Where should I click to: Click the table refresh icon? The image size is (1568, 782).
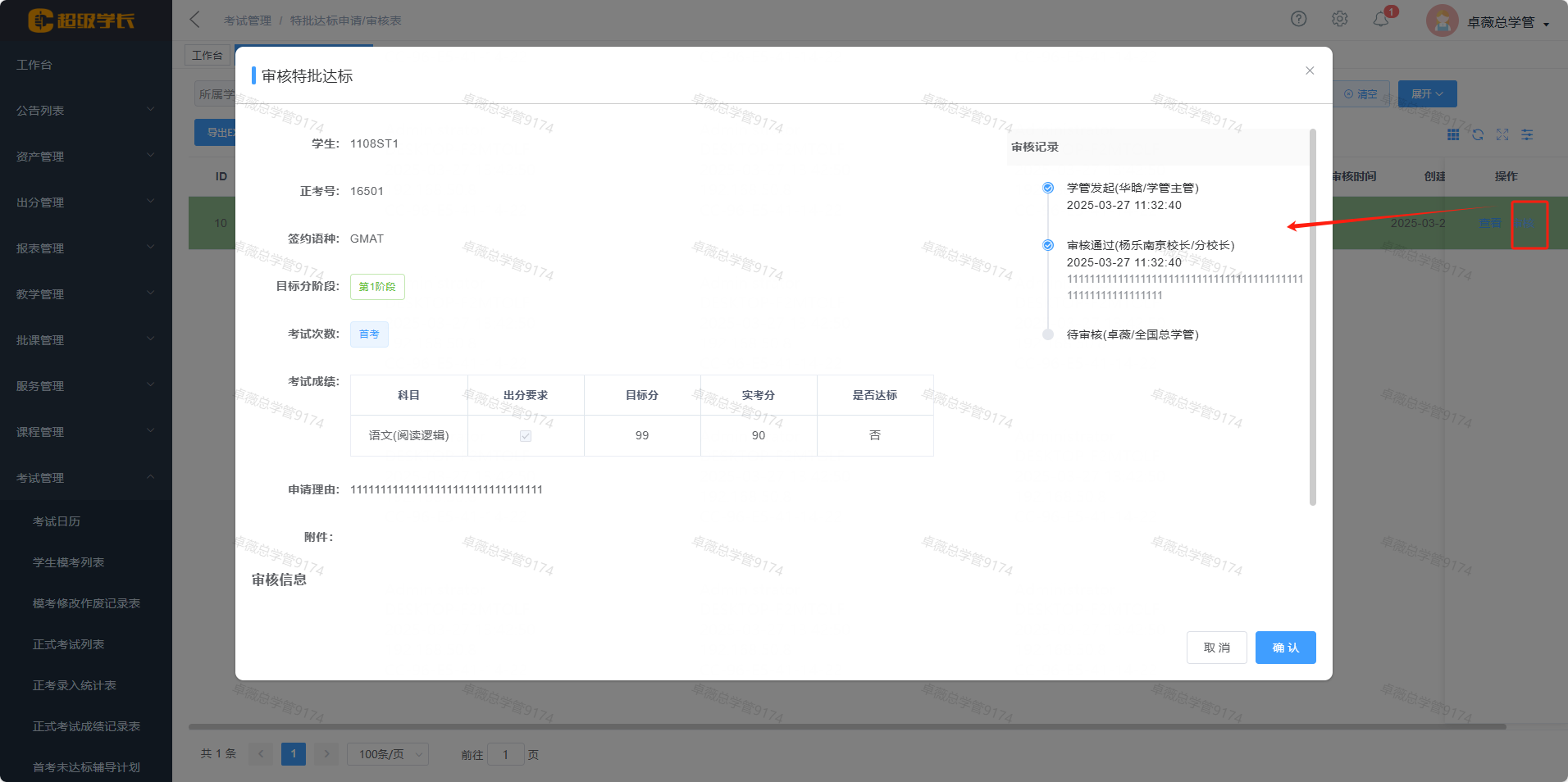coord(1478,134)
